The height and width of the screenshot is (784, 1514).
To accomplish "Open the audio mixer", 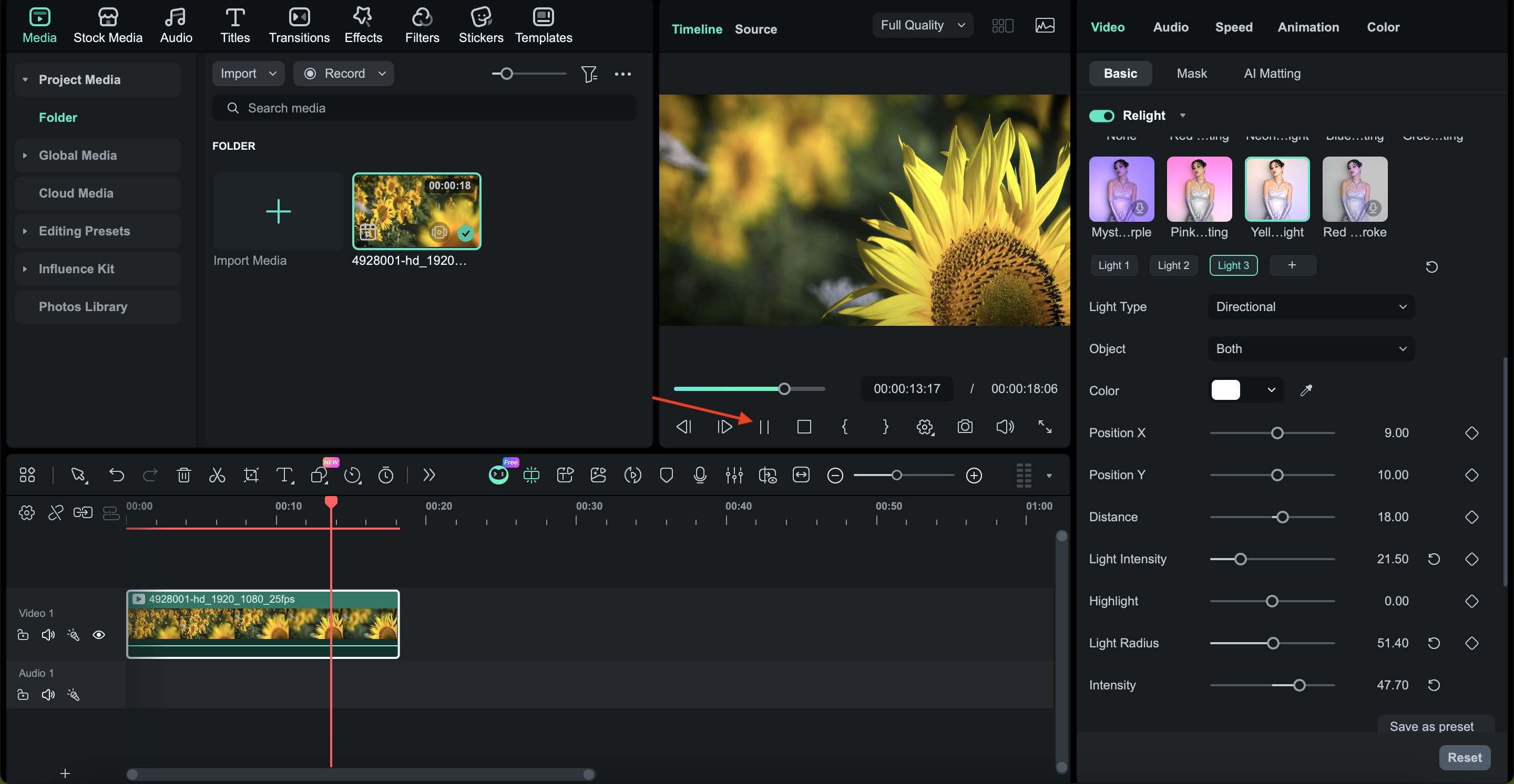I will pos(733,475).
